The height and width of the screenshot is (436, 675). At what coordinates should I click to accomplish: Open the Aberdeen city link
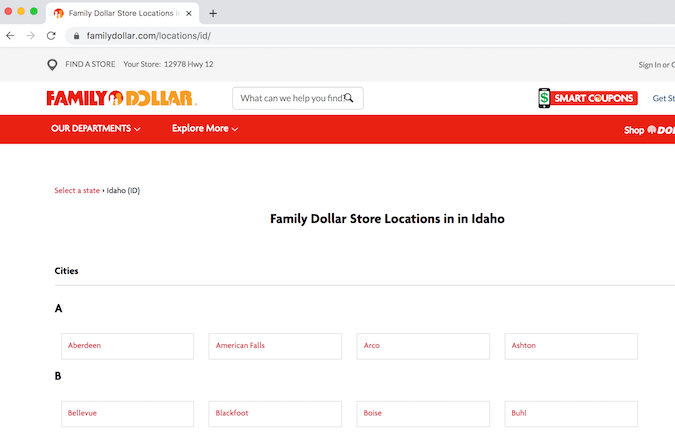127,346
